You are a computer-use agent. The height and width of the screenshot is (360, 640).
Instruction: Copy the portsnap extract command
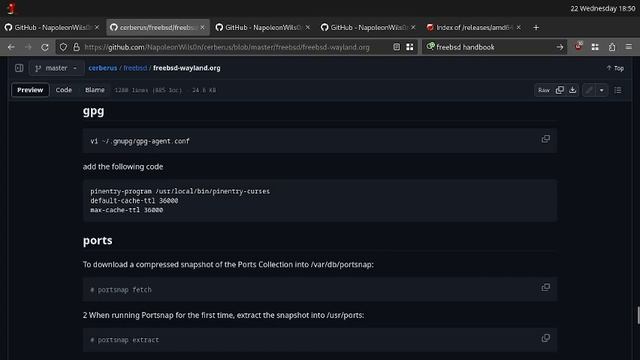(x=545, y=338)
